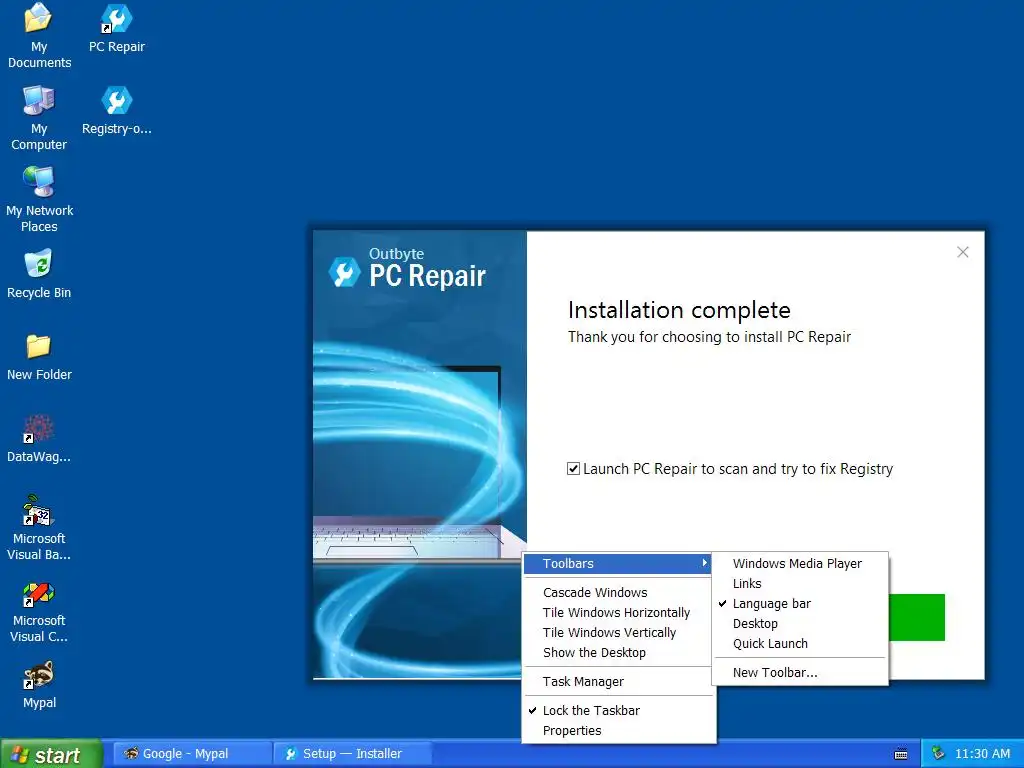Open the My Documents desktop icon
This screenshot has width=1024, height=768.
tap(39, 36)
